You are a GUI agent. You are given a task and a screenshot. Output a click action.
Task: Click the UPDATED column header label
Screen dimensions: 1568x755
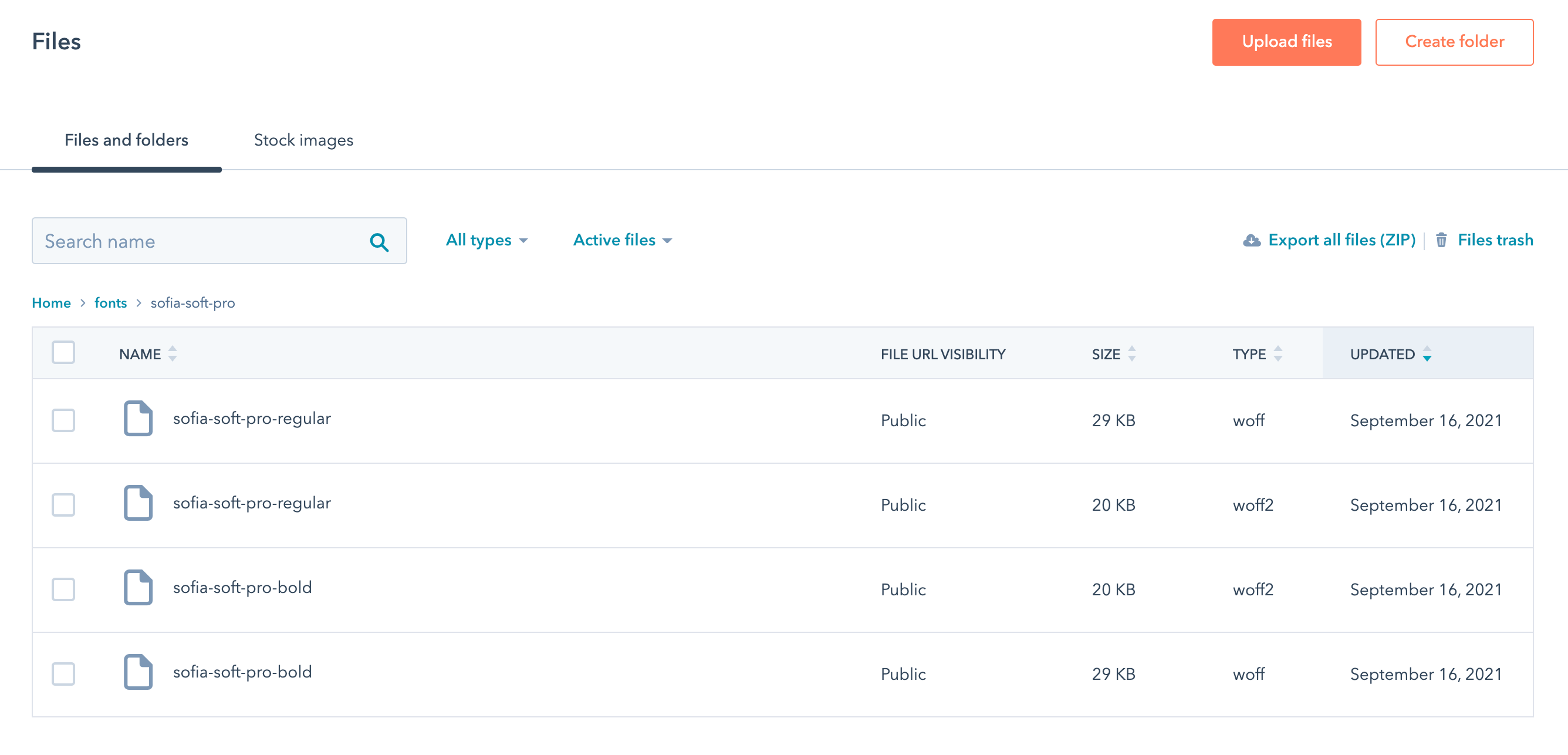pyautogui.click(x=1383, y=355)
